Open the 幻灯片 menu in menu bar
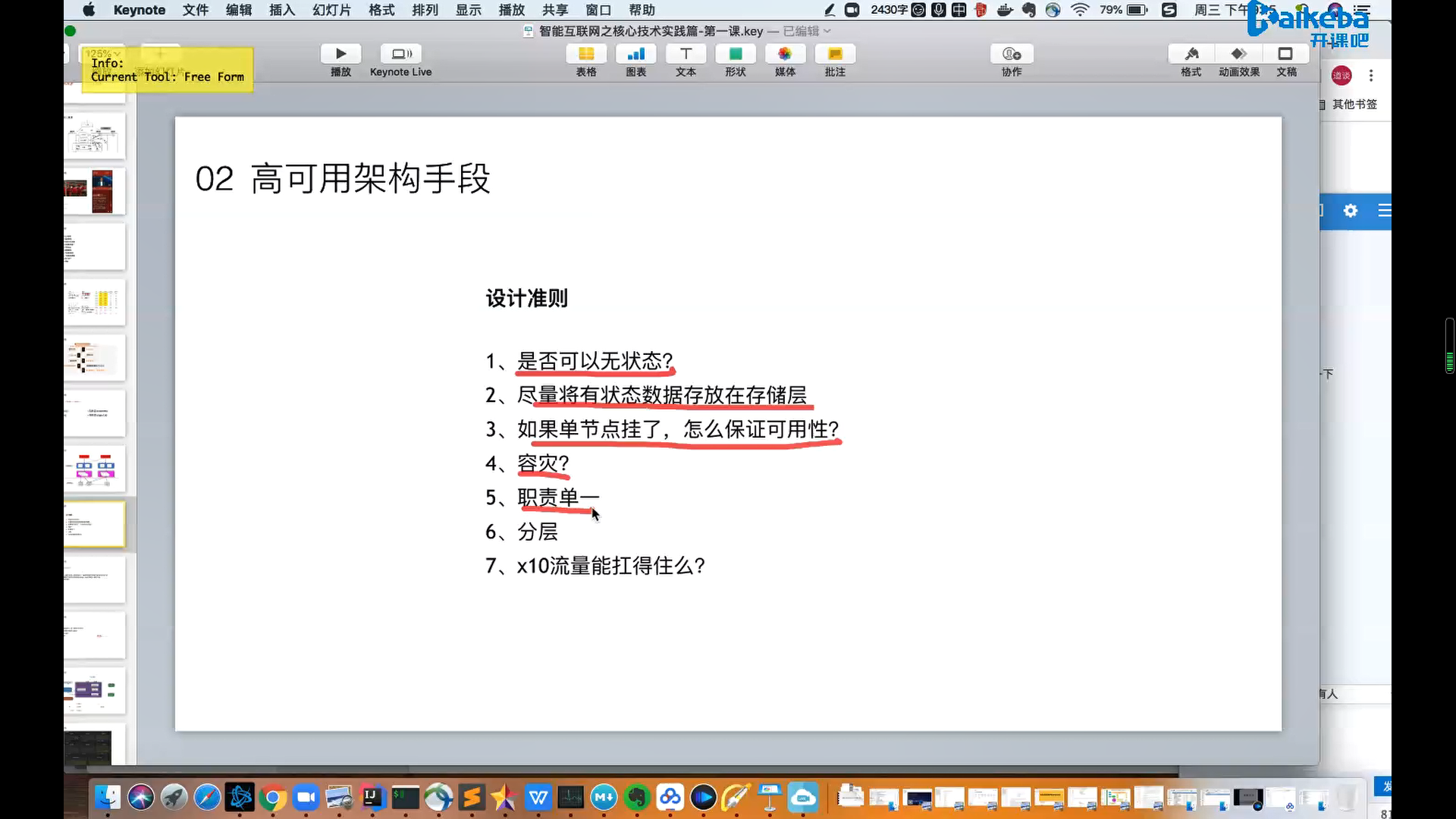The image size is (1456, 819). point(331,10)
